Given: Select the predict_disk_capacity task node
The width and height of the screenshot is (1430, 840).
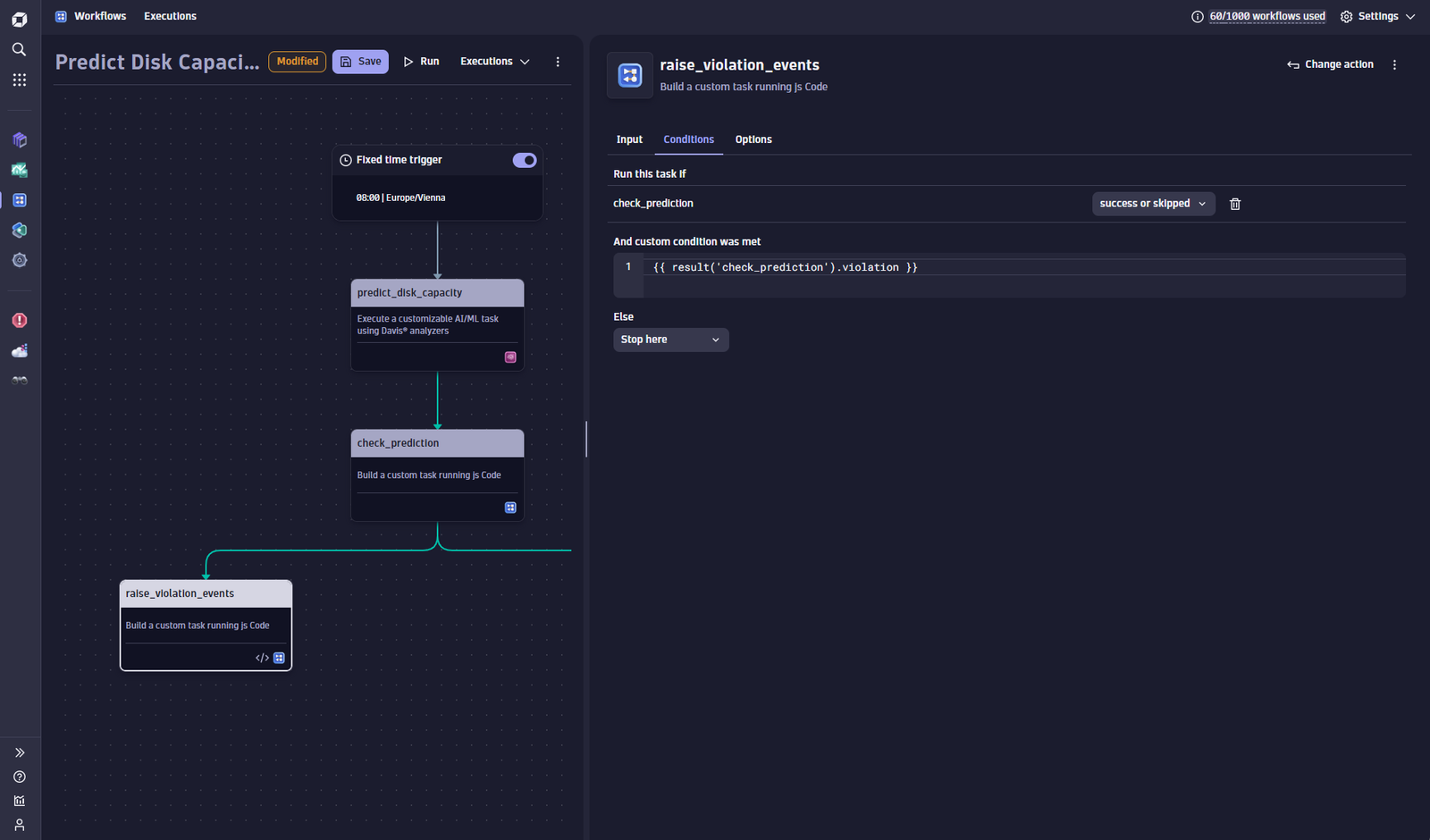Looking at the screenshot, I should tap(437, 324).
